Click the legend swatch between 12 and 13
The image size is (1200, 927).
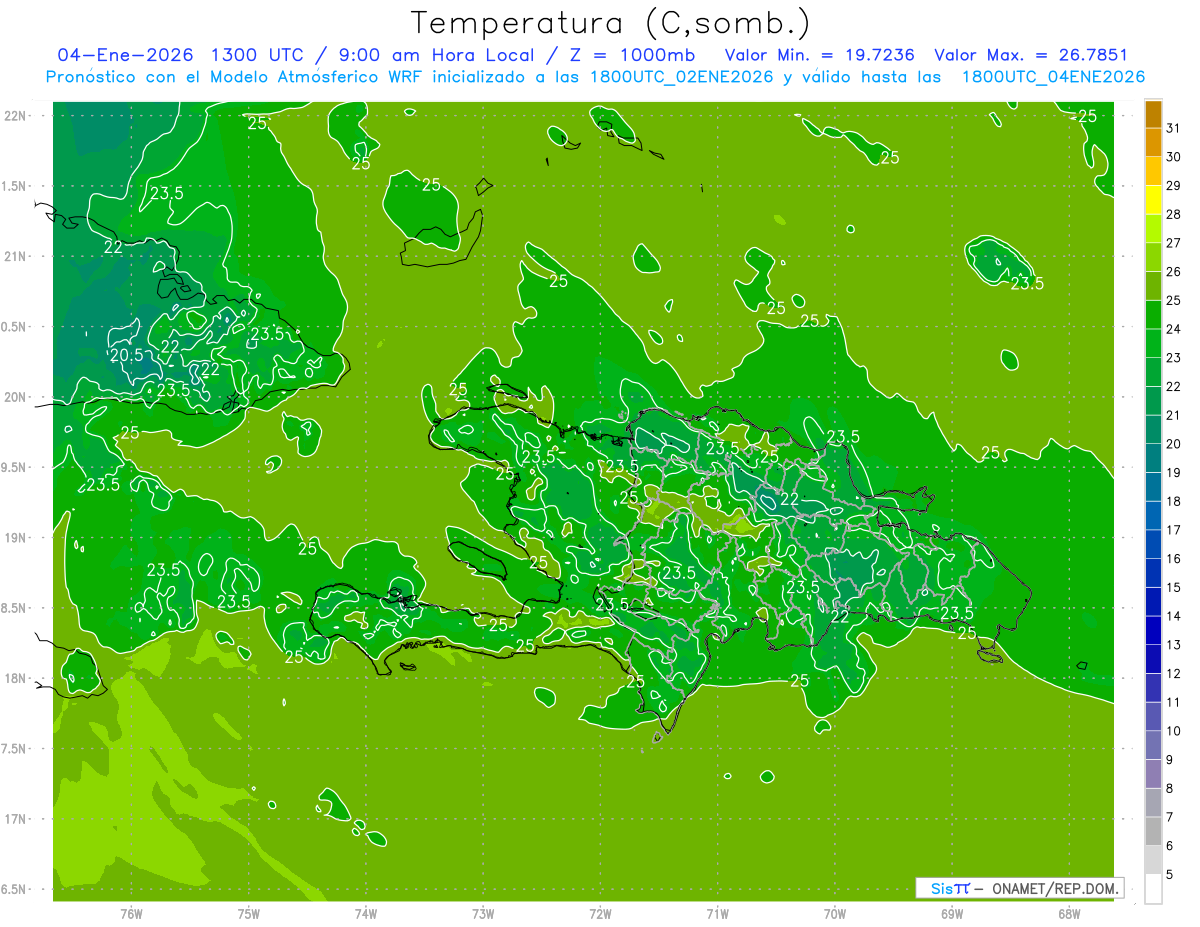(1153, 659)
